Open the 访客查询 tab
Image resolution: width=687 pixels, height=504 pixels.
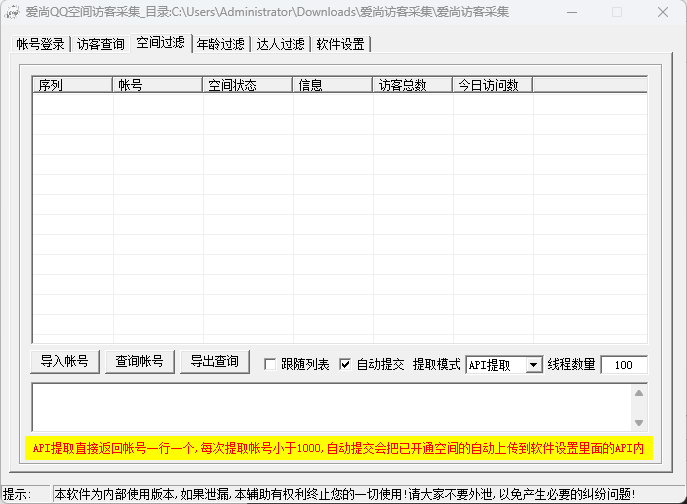point(101,44)
